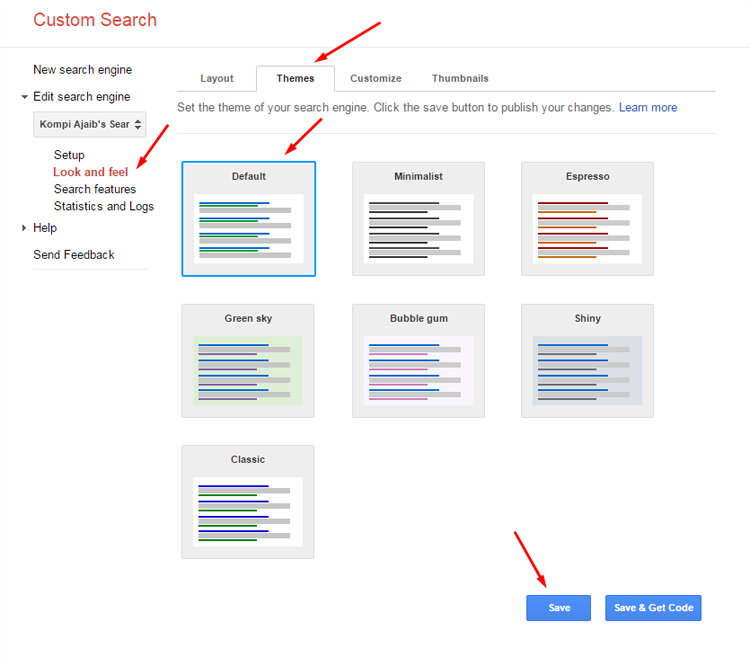This screenshot has width=750, height=666.
Task: Open Search features section
Action: pos(95,189)
